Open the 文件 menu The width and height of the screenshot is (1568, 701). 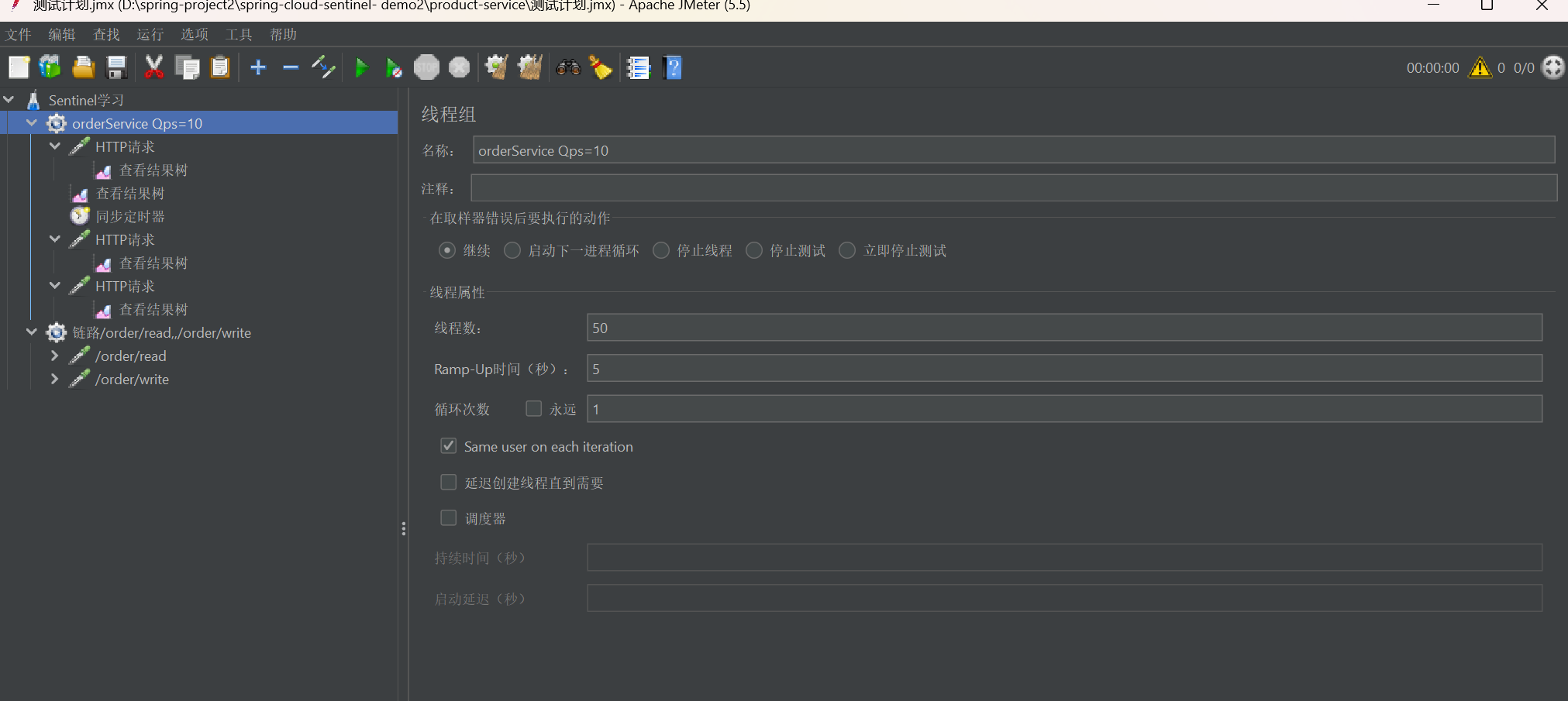pos(18,34)
